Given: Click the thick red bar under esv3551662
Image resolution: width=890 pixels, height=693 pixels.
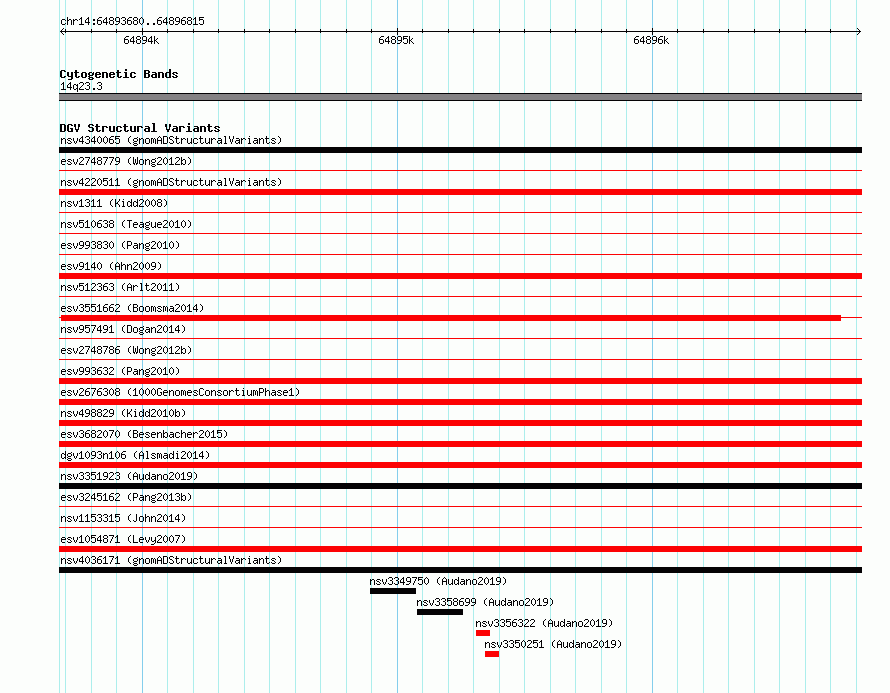Looking at the screenshot, I should click(x=451, y=318).
